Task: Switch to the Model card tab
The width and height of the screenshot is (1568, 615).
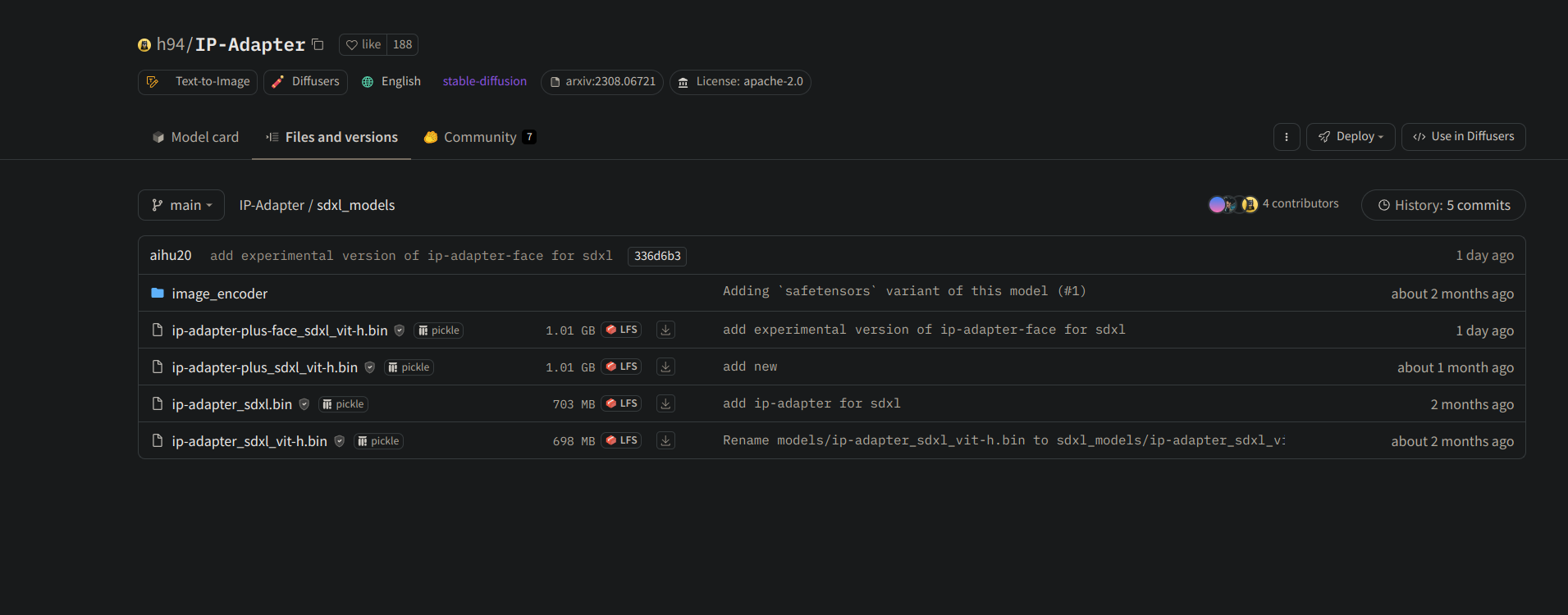Action: pyautogui.click(x=195, y=137)
